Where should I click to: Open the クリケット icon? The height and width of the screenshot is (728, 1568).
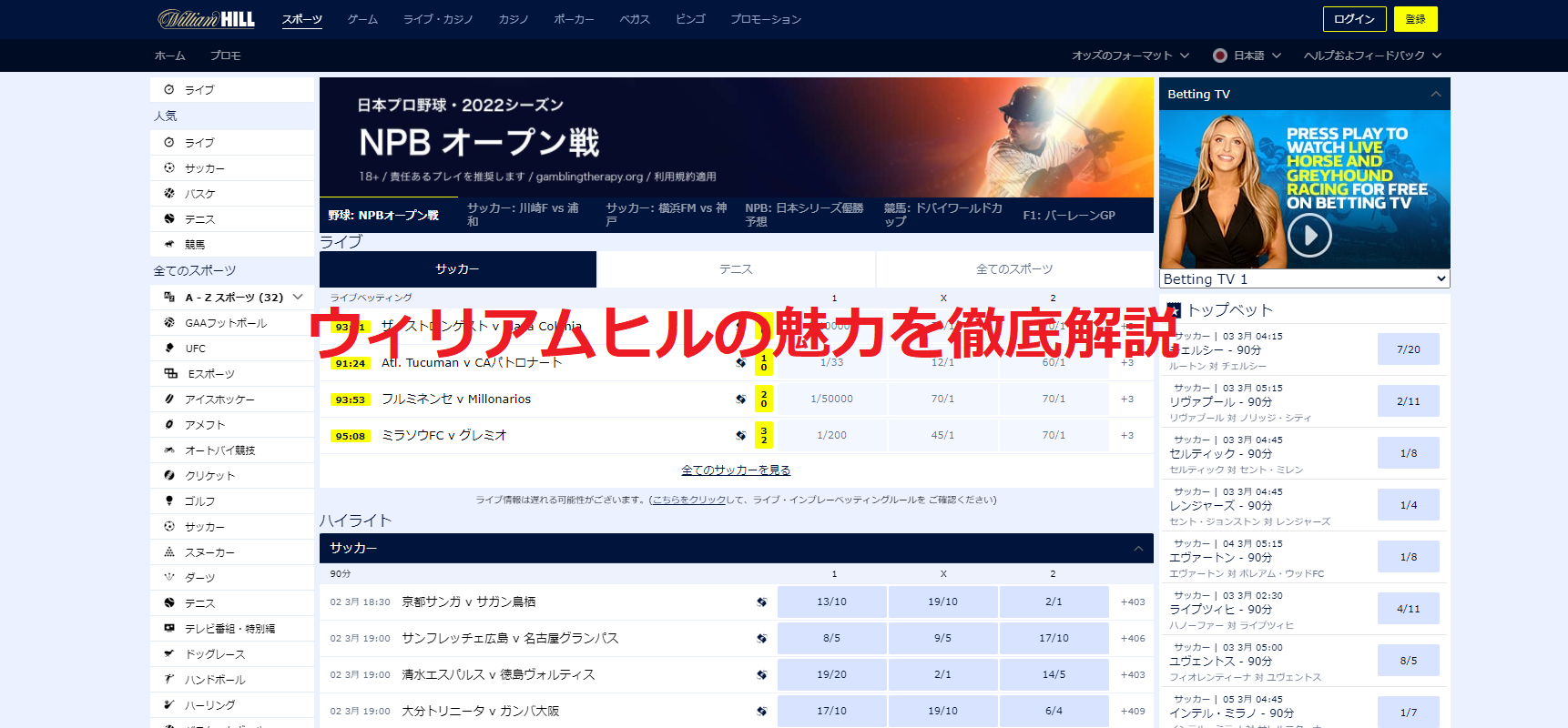[168, 475]
